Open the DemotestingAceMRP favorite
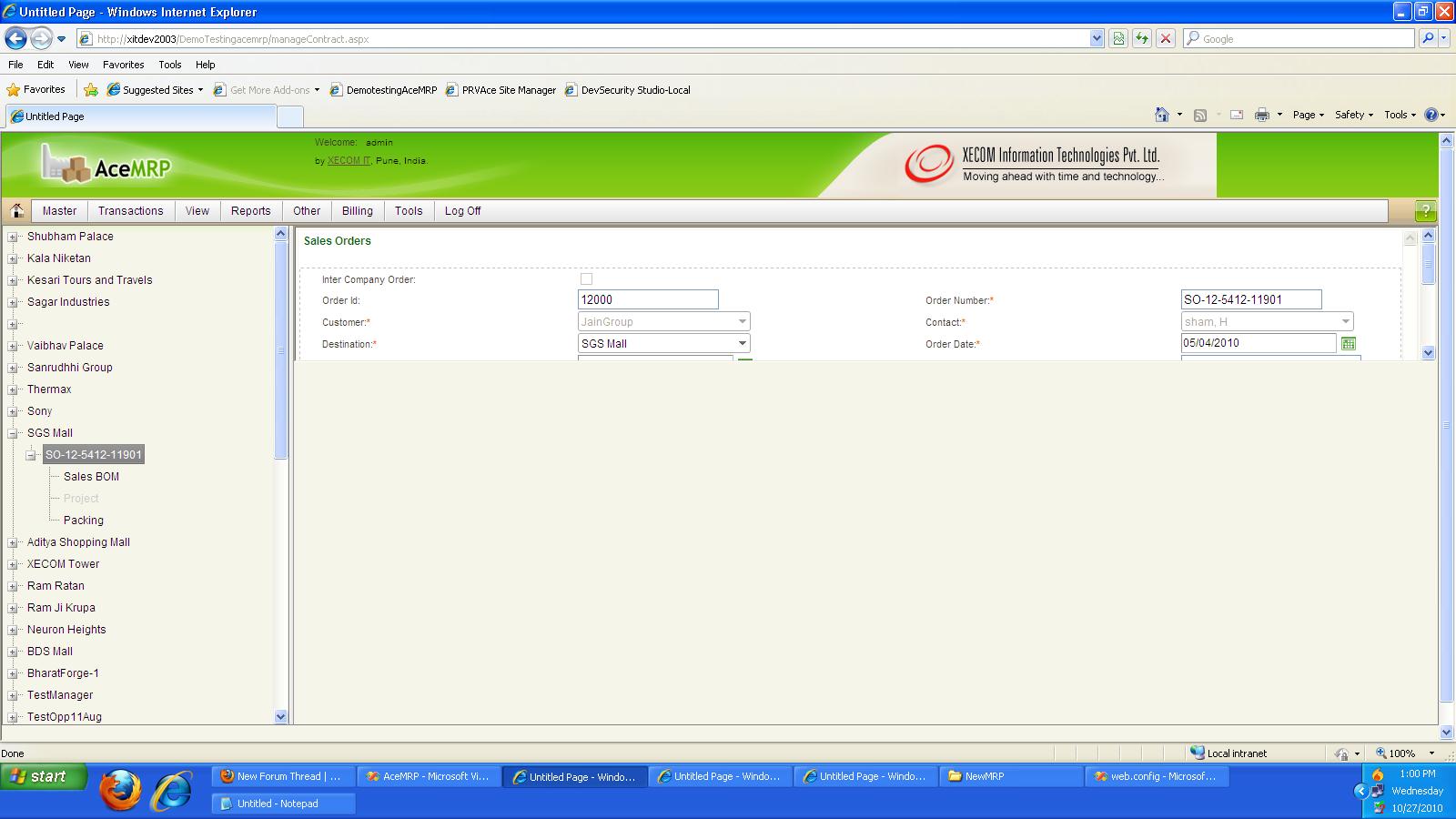The width and height of the screenshot is (1456, 819). (383, 90)
